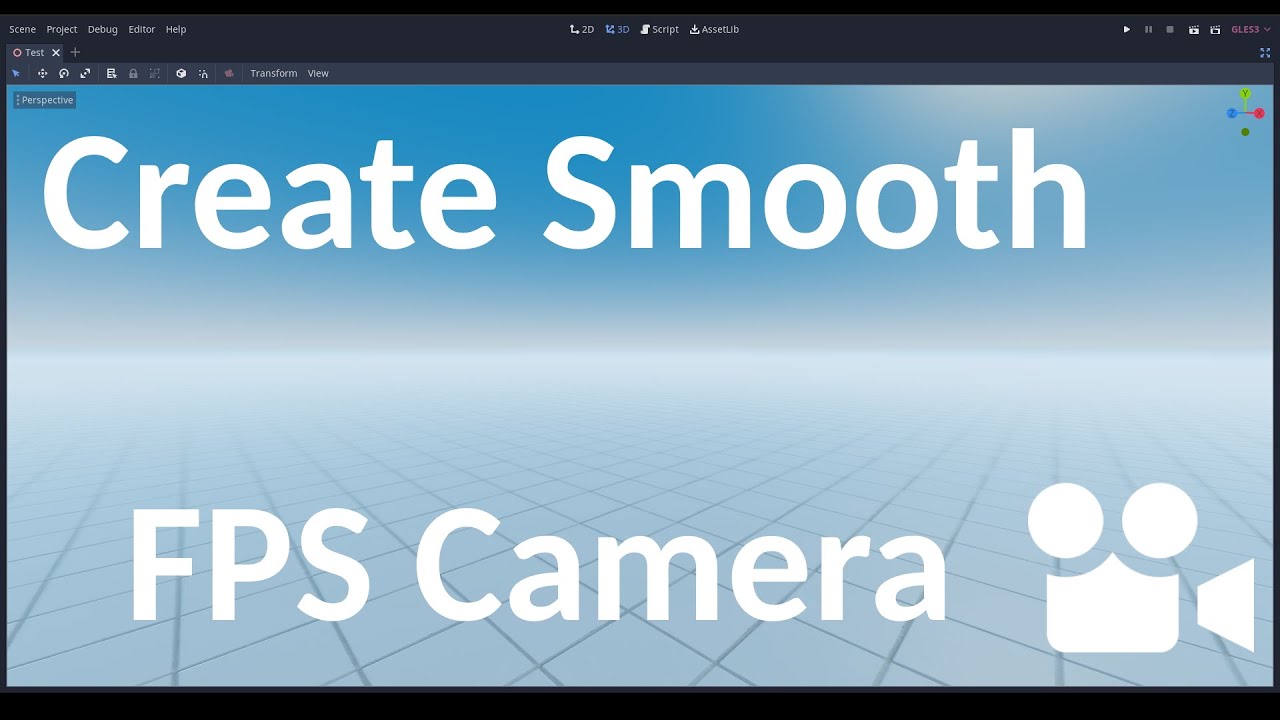Viewport: 1280px width, 720px height.
Task: Add a new scene with plus button
Action: click(75, 52)
